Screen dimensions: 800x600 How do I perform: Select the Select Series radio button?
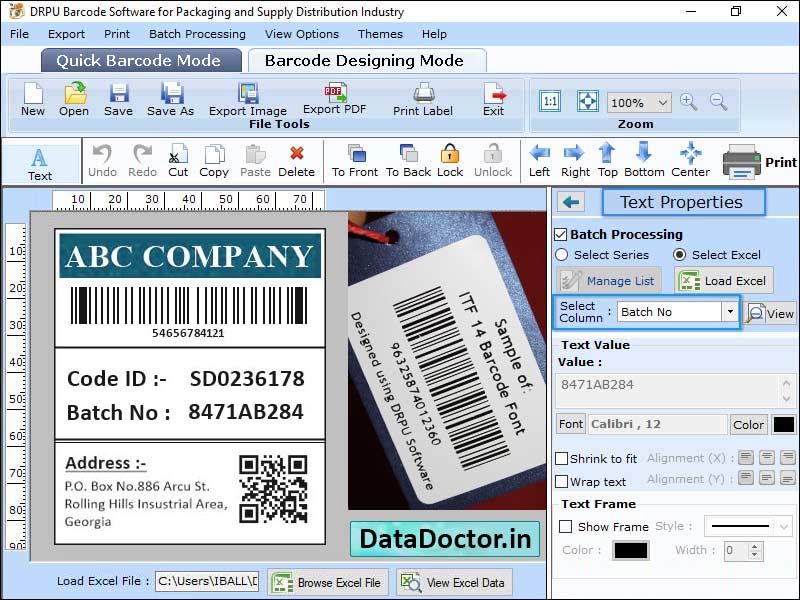coord(562,255)
